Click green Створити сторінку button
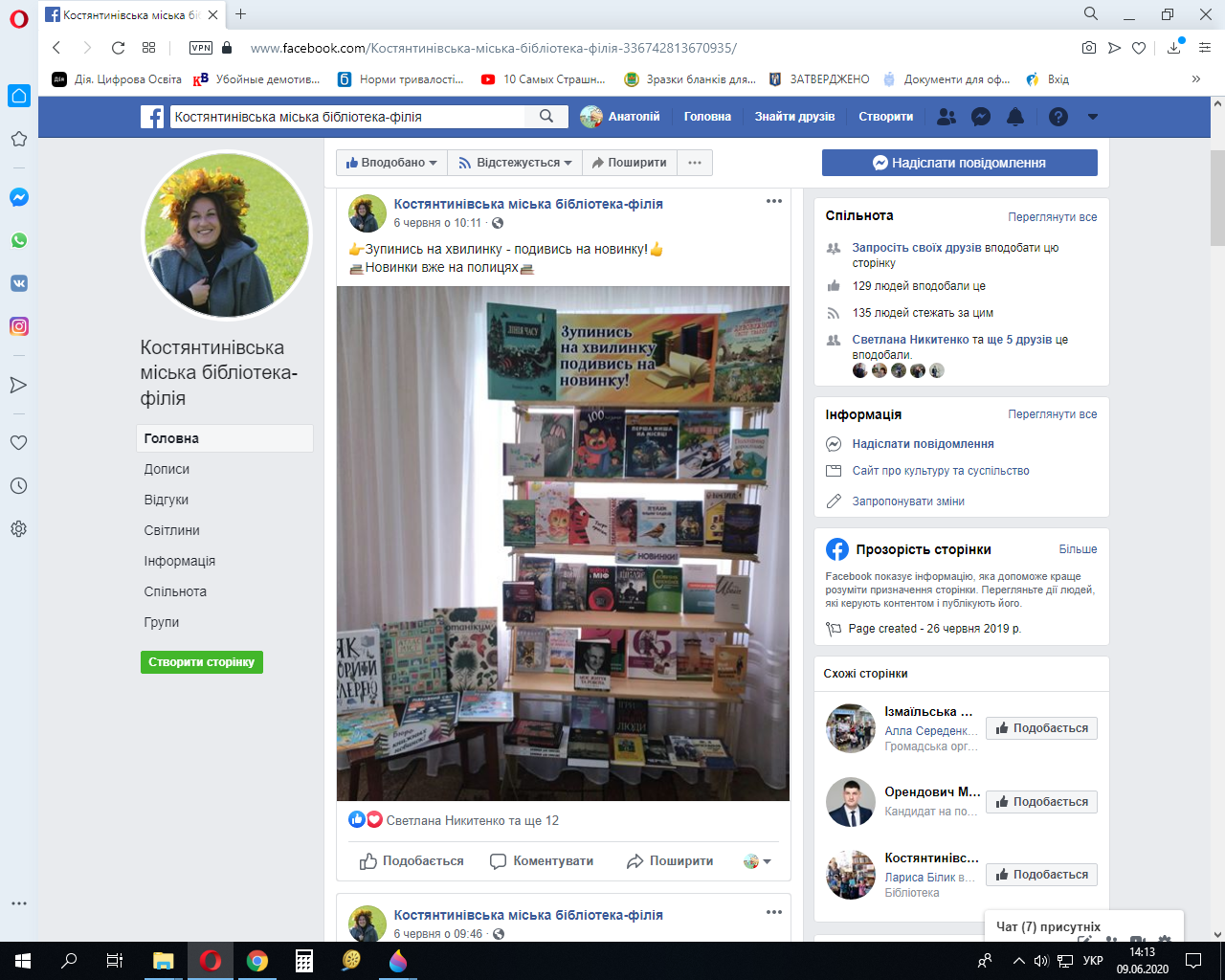The height and width of the screenshot is (980, 1225). pos(201,662)
